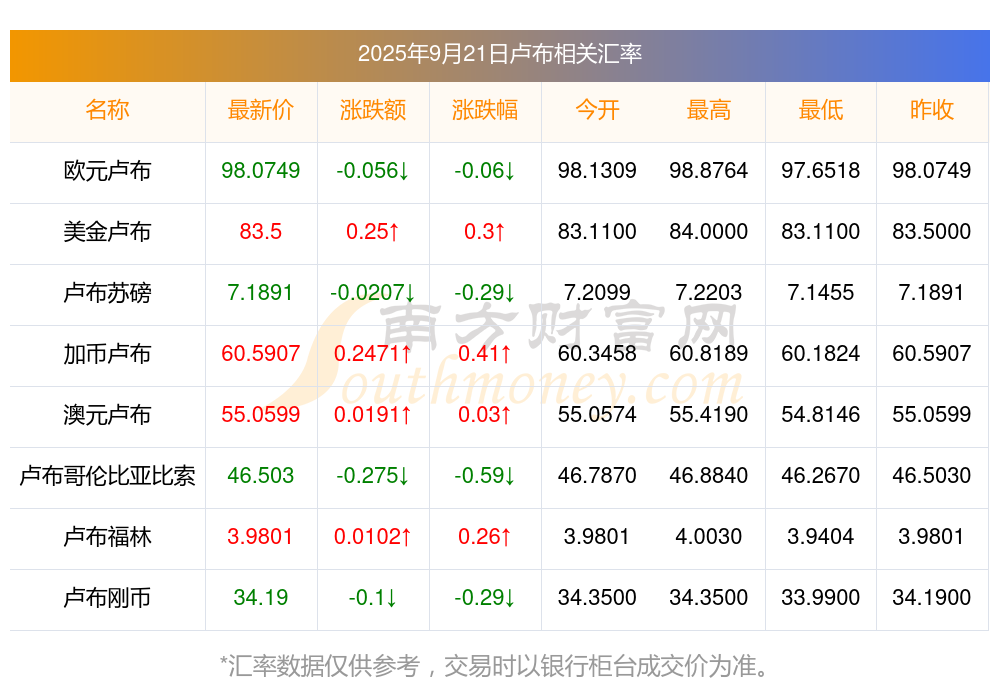This screenshot has width=1000, height=698.
Task: Click highest value 98.8764
Action: [709, 170]
